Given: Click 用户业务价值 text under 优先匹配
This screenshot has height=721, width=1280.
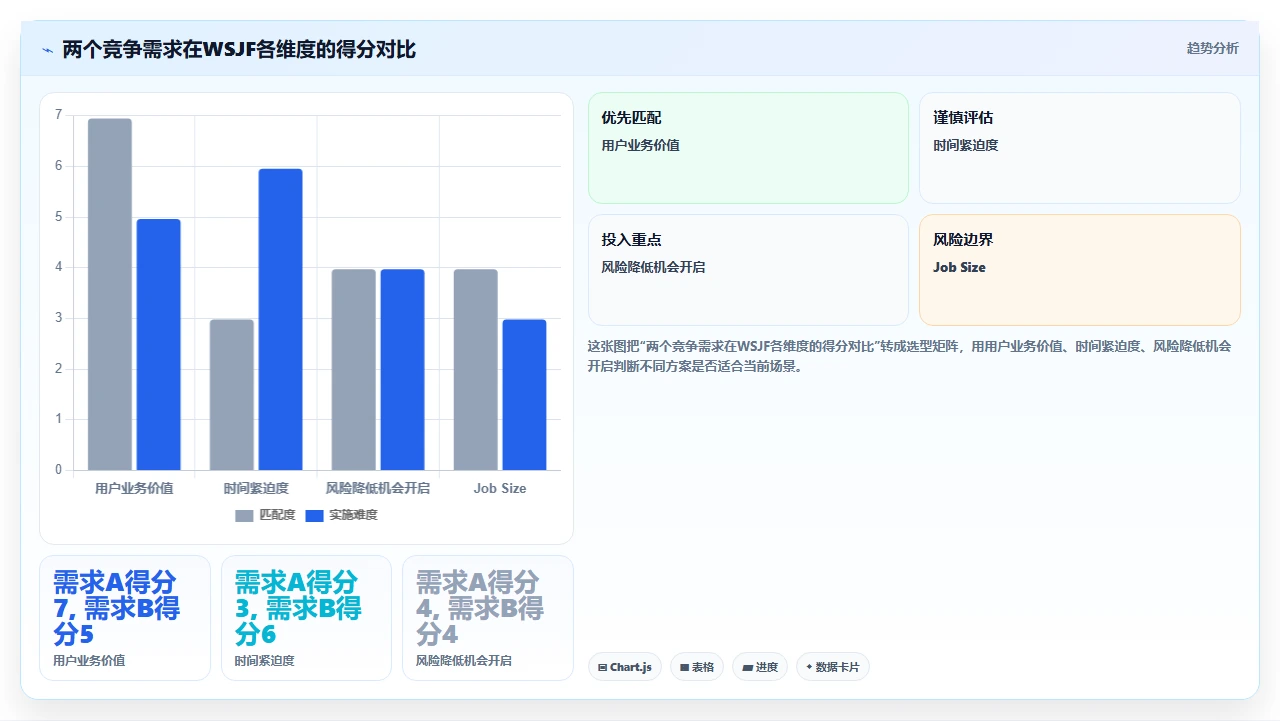Looking at the screenshot, I should (x=641, y=145).
